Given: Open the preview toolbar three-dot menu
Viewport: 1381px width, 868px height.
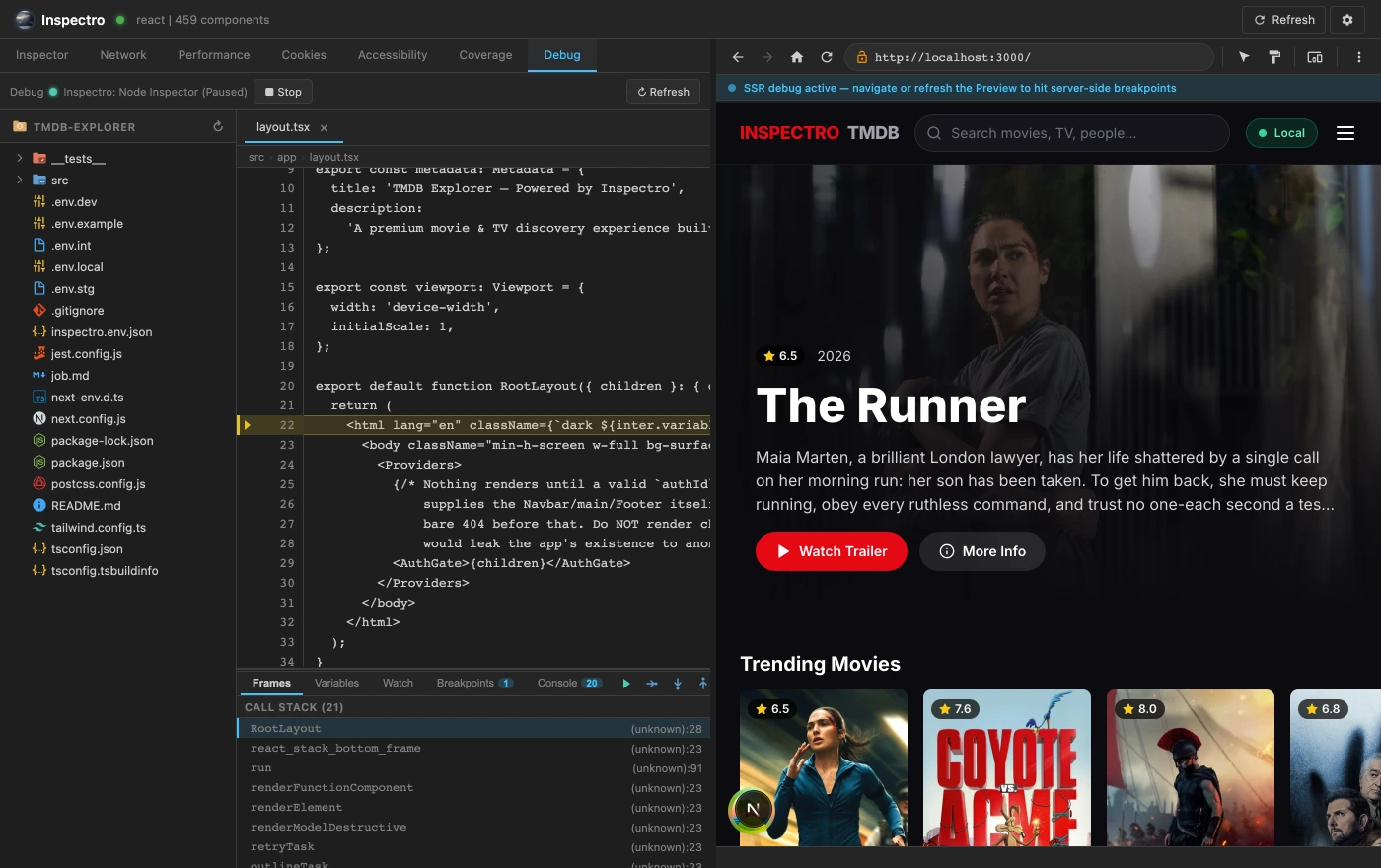Looking at the screenshot, I should click(1359, 57).
